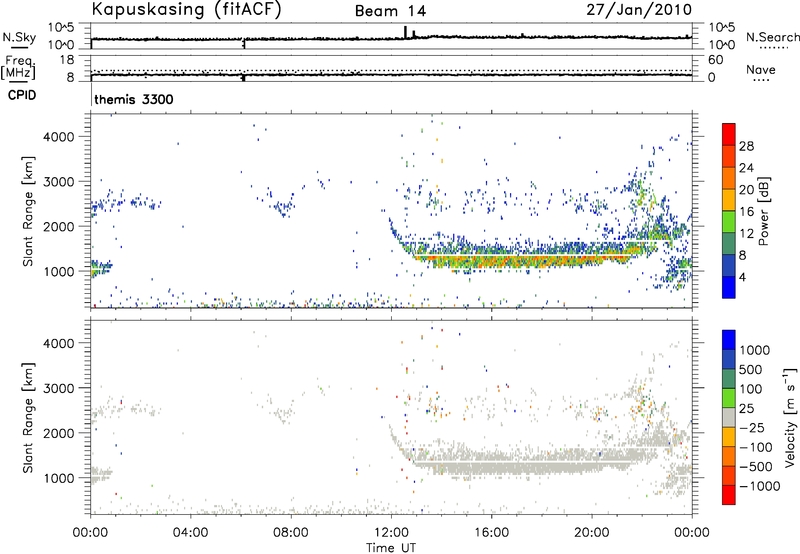Click the 28 tick on power colorbar

click(746, 146)
